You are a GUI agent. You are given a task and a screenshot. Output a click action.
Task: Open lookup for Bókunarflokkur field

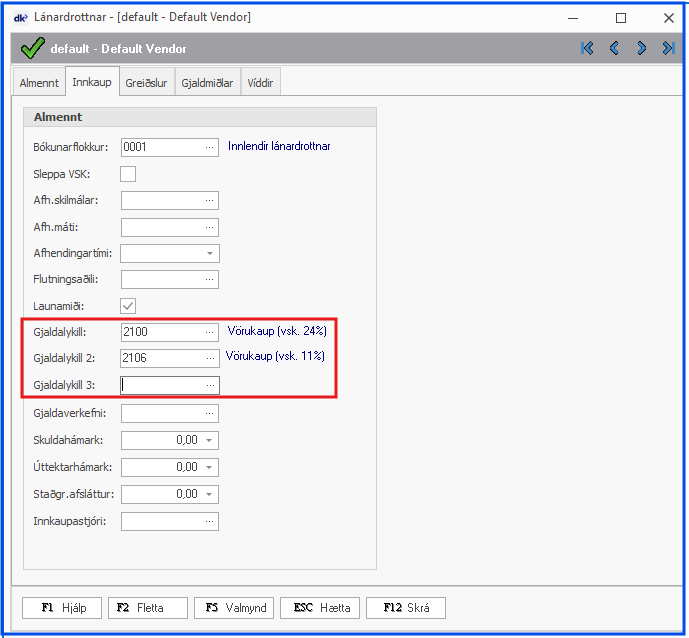pos(209,147)
